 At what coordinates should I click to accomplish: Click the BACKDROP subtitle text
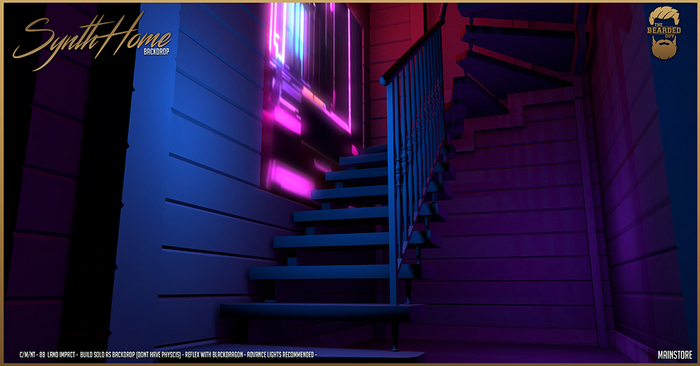[x=156, y=52]
